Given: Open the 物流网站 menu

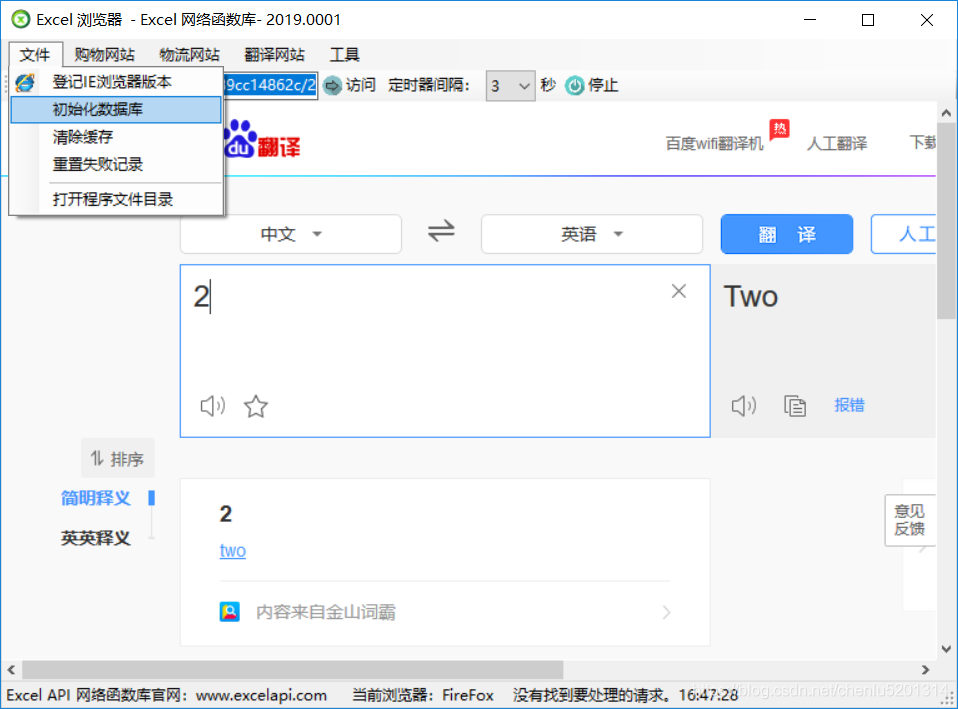Looking at the screenshot, I should pos(189,54).
